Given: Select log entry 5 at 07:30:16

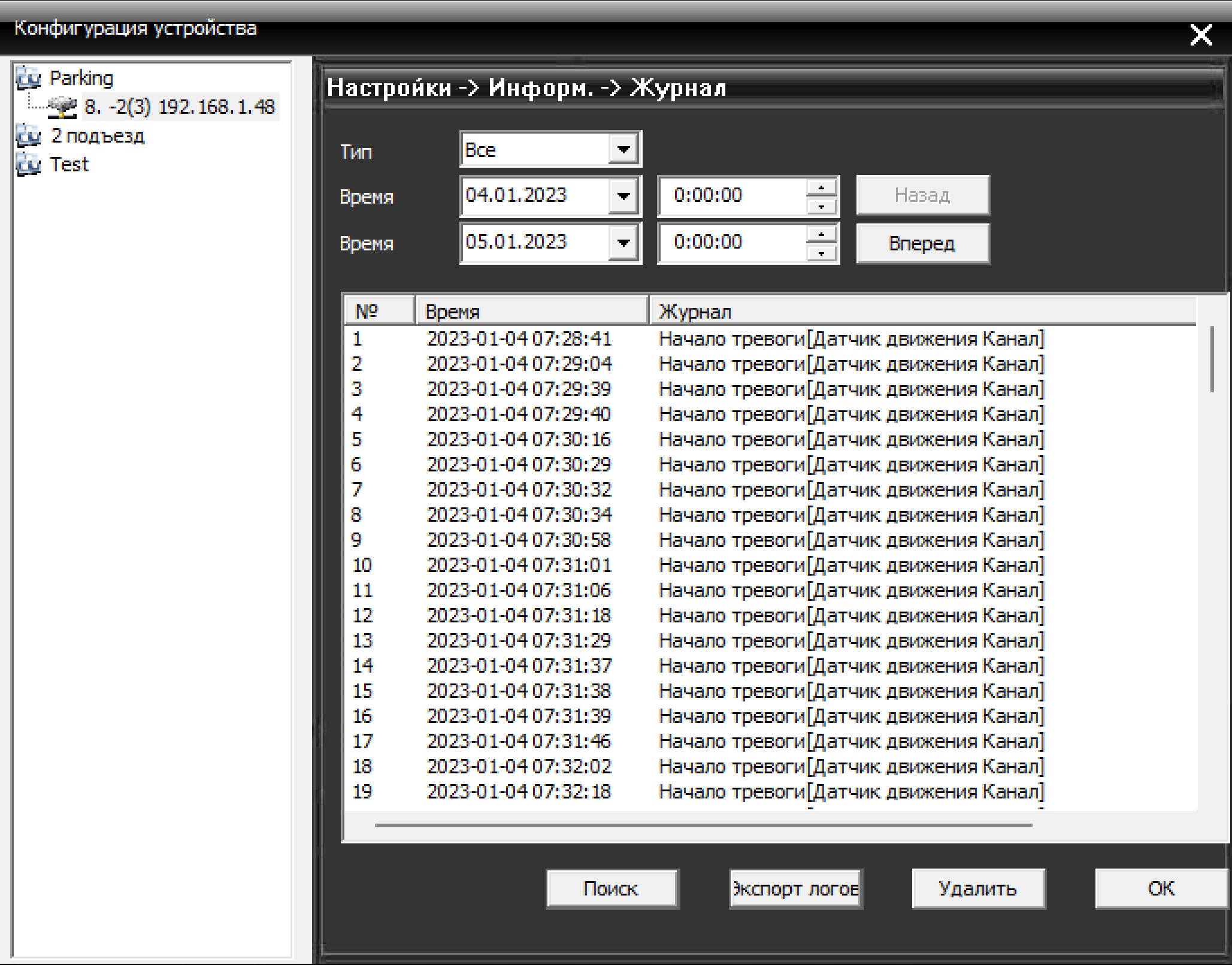Looking at the screenshot, I should (519, 440).
